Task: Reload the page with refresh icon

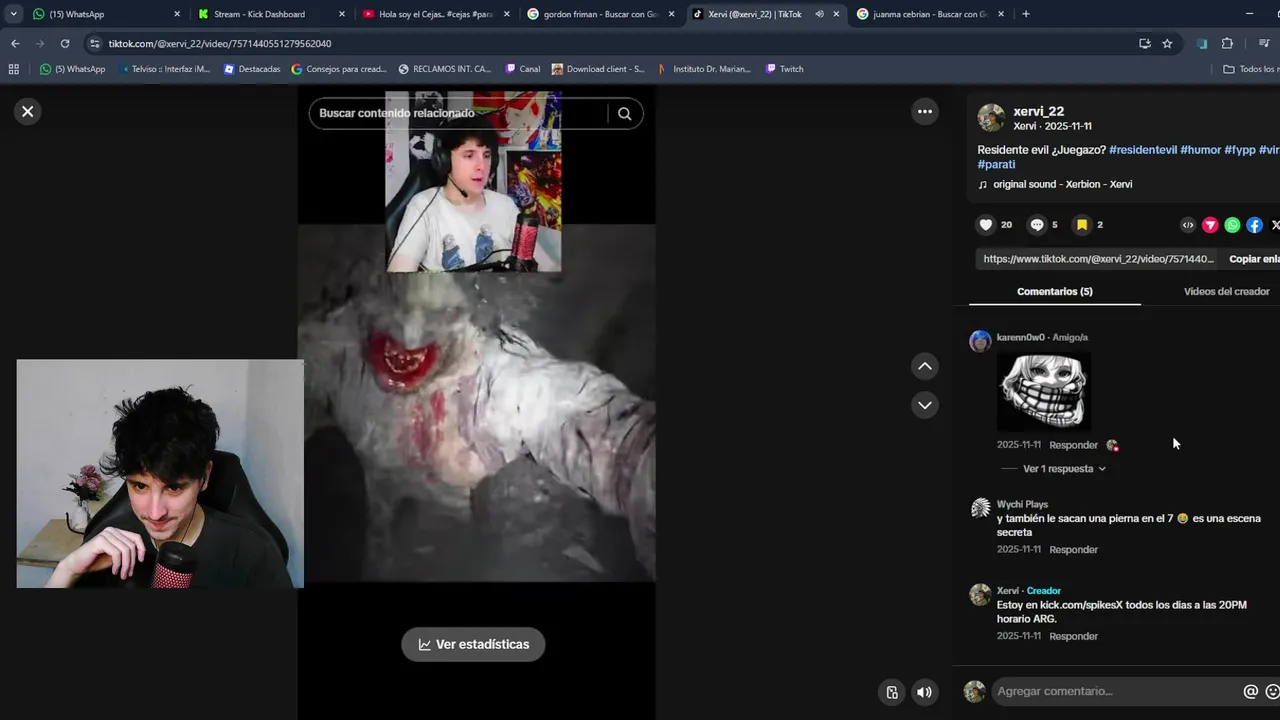Action: click(x=65, y=43)
